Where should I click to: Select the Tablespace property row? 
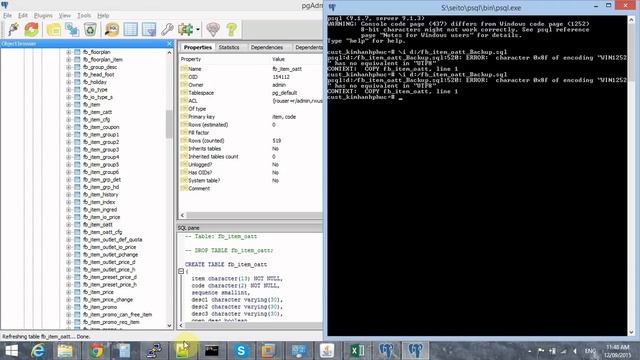click(251, 93)
